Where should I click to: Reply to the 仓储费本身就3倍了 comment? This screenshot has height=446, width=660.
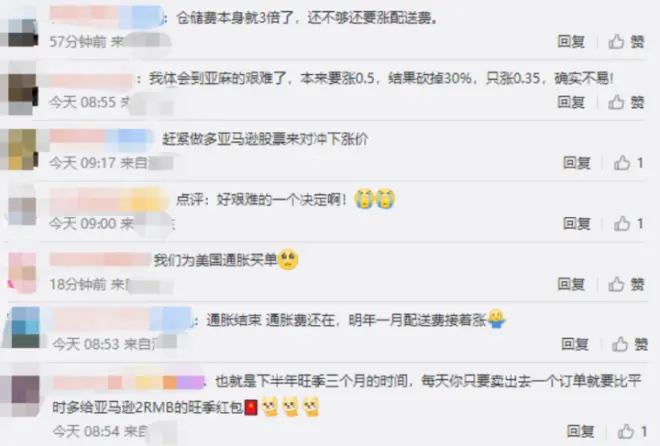571,42
